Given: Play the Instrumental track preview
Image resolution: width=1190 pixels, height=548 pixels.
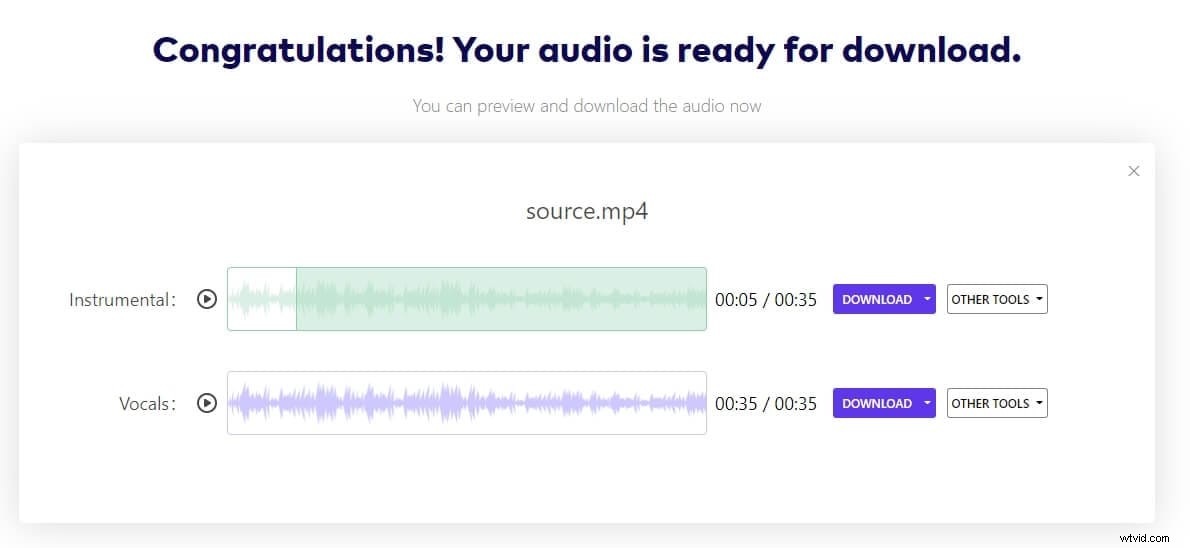Looking at the screenshot, I should pos(206,299).
